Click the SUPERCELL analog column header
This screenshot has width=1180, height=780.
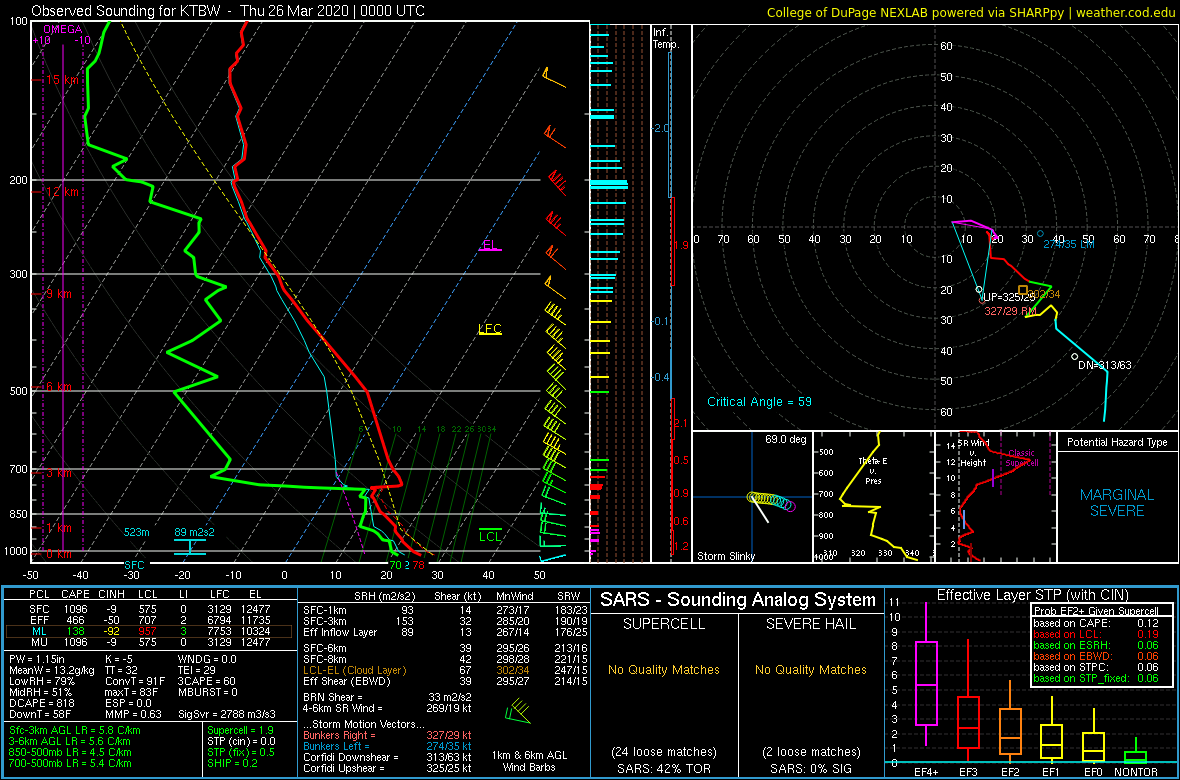(665, 626)
